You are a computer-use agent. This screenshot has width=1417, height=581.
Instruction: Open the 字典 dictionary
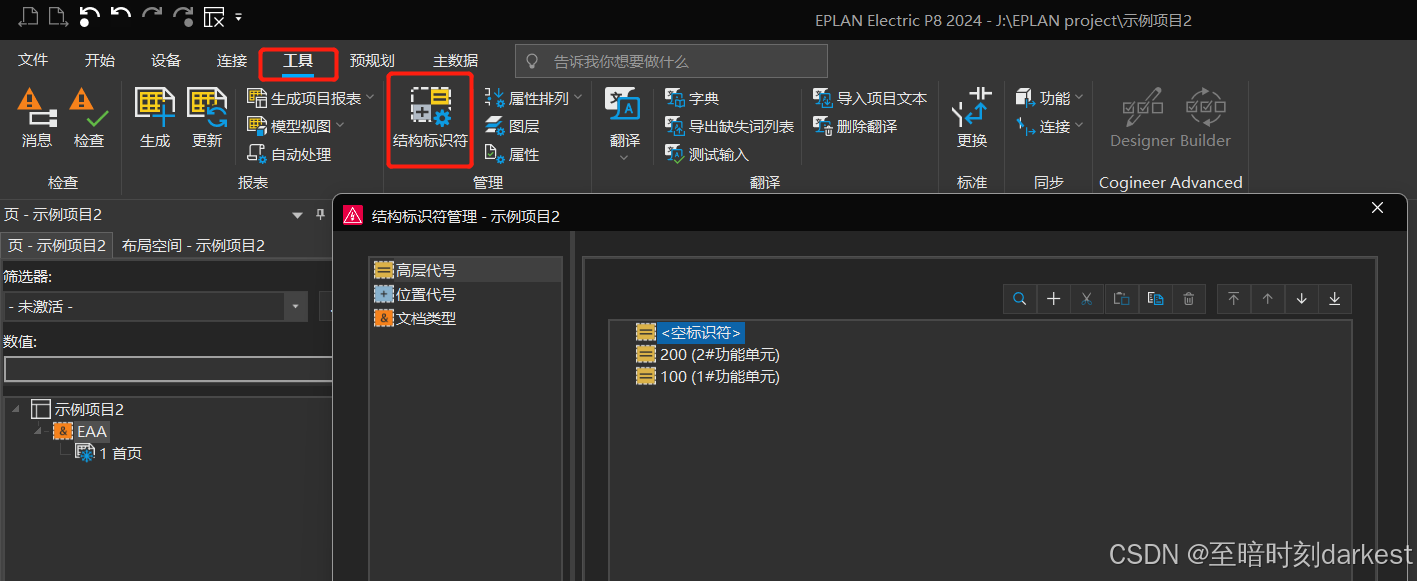pyautogui.click(x=692, y=98)
